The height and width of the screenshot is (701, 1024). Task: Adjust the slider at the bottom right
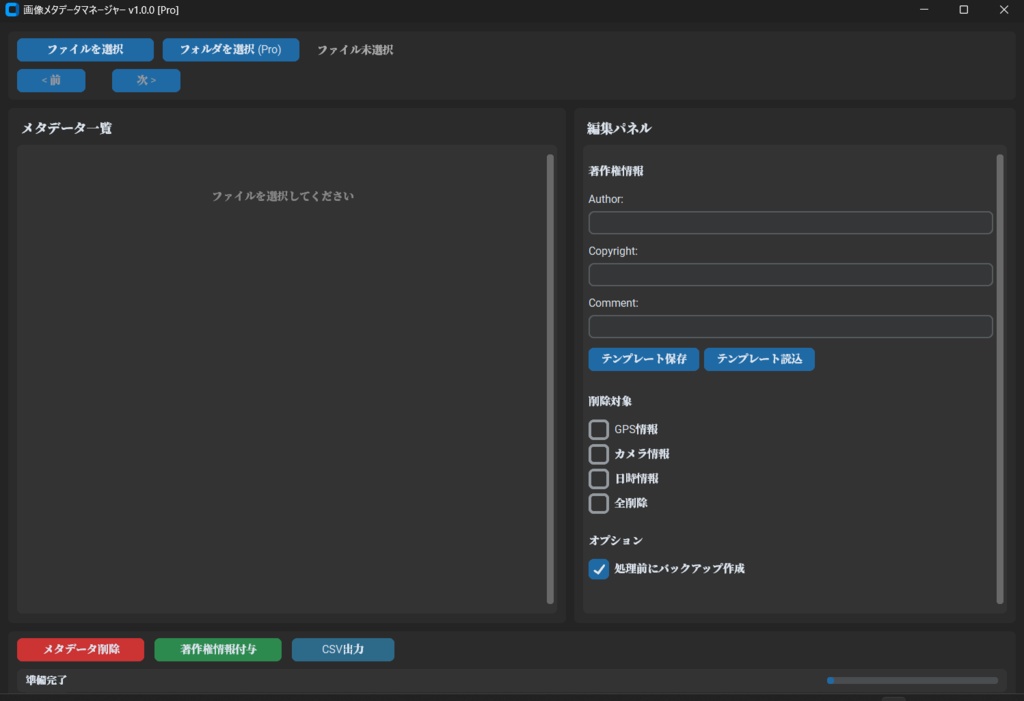coord(830,680)
